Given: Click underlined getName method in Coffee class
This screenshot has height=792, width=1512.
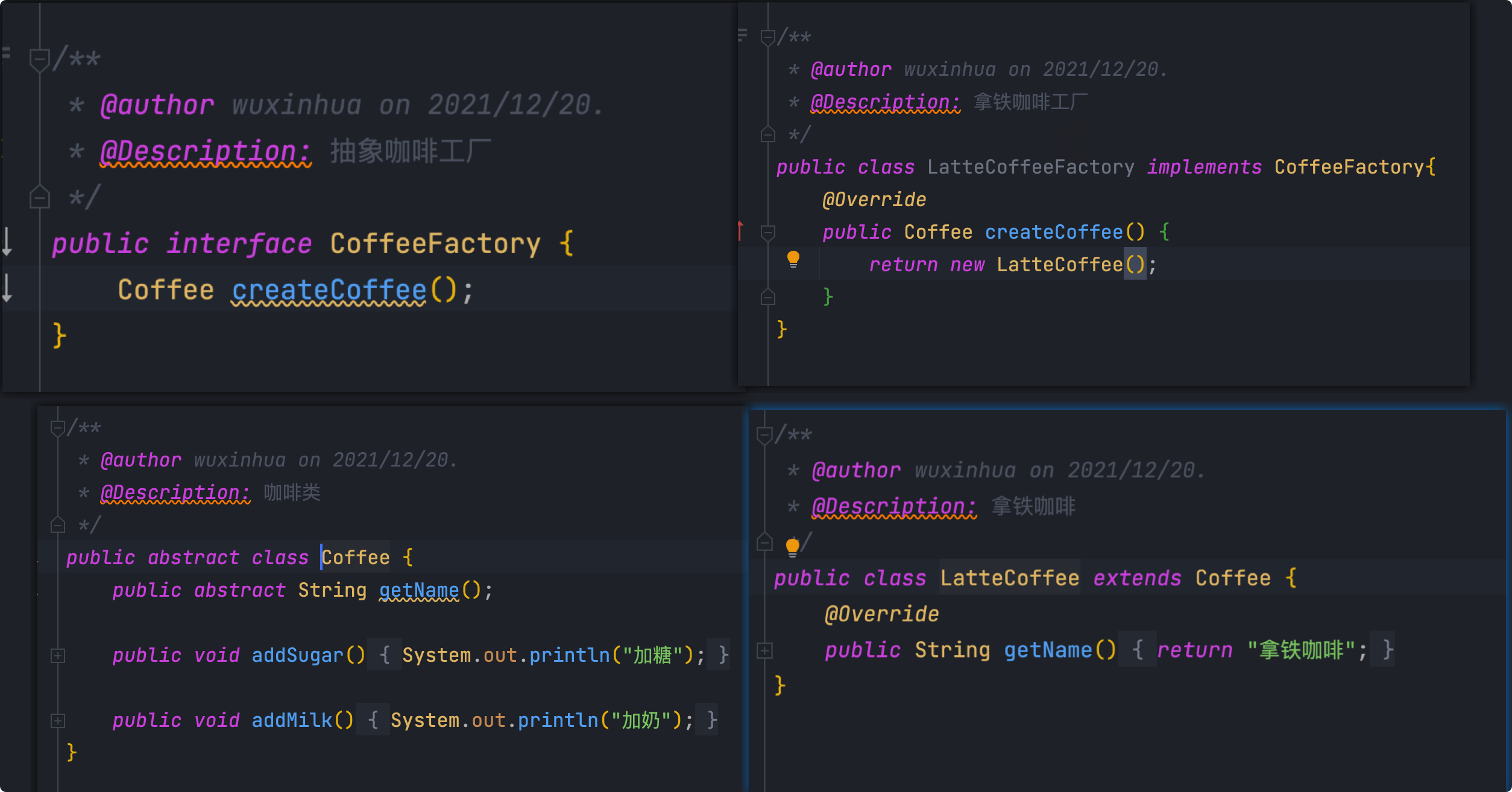Looking at the screenshot, I should (419, 590).
